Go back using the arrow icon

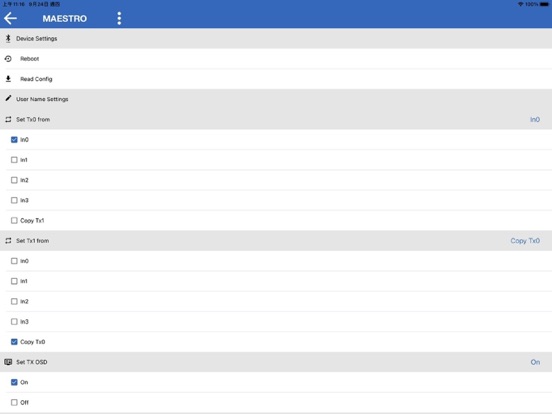click(x=10, y=18)
